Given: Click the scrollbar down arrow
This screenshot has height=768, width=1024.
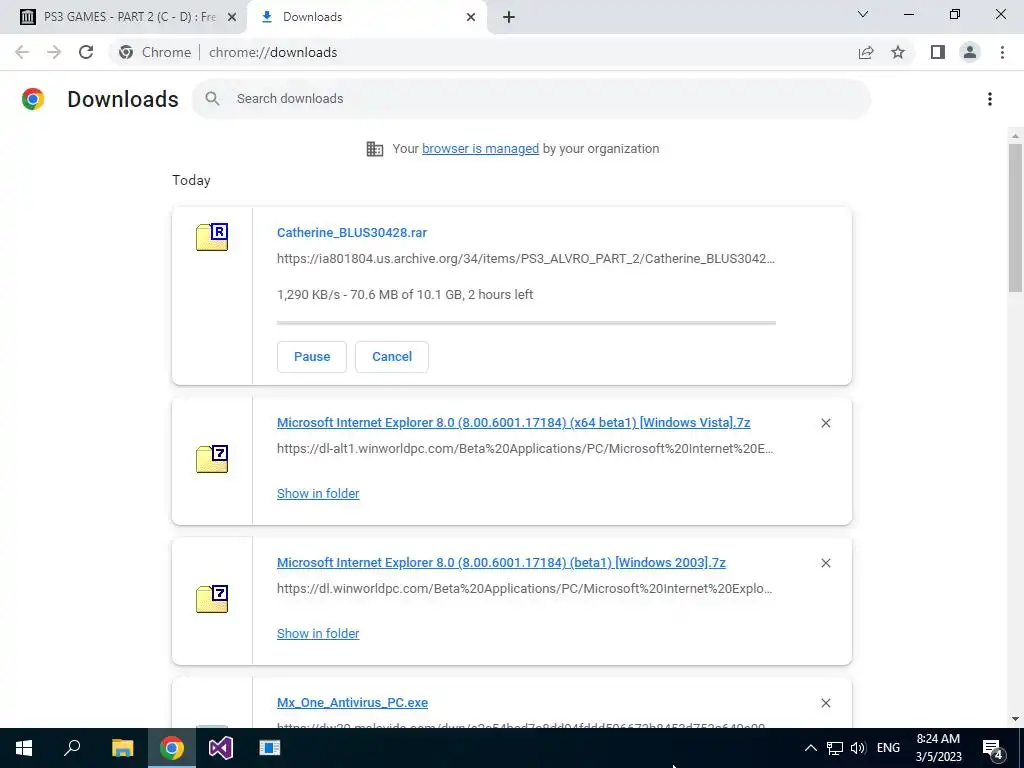Looking at the screenshot, I should click(1015, 719).
